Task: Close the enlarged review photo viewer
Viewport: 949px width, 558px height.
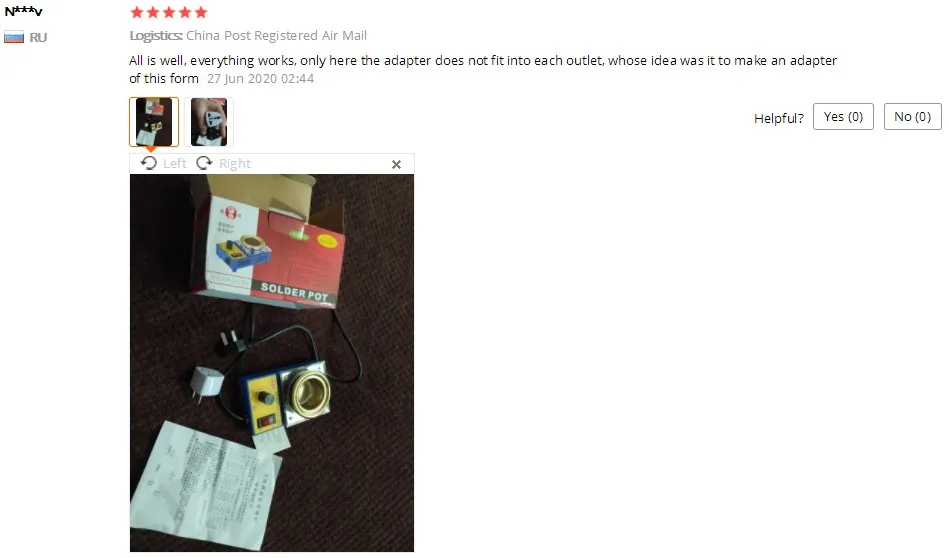Action: pos(396,165)
